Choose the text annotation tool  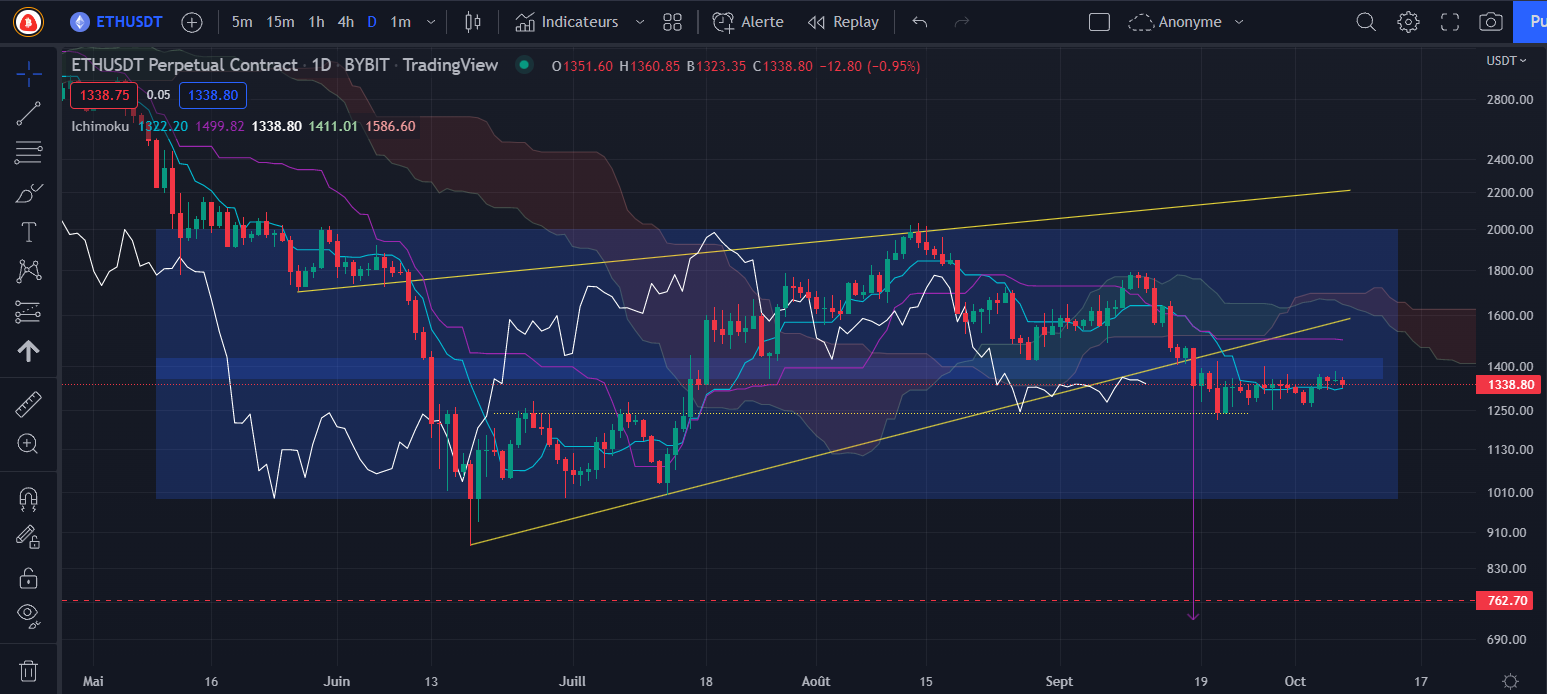(x=28, y=231)
